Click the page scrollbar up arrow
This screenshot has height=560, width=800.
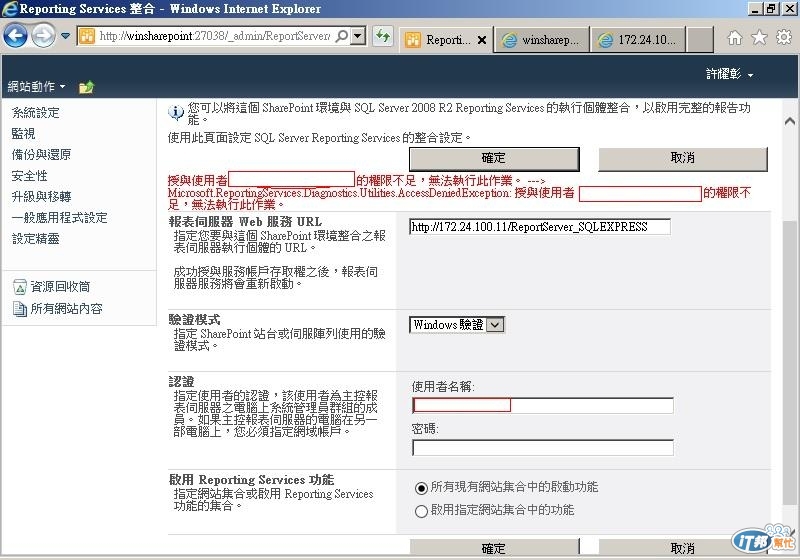point(790,121)
